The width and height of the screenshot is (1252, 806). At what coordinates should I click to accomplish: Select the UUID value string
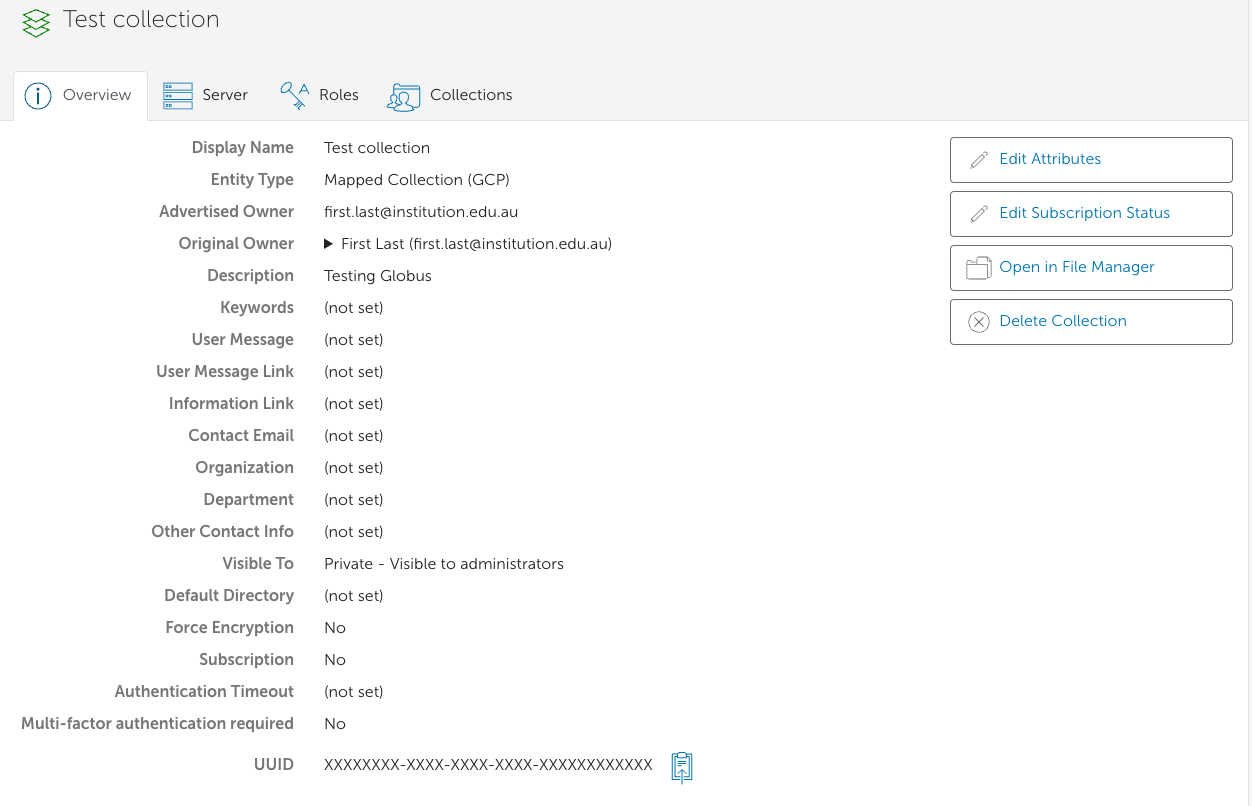(488, 765)
